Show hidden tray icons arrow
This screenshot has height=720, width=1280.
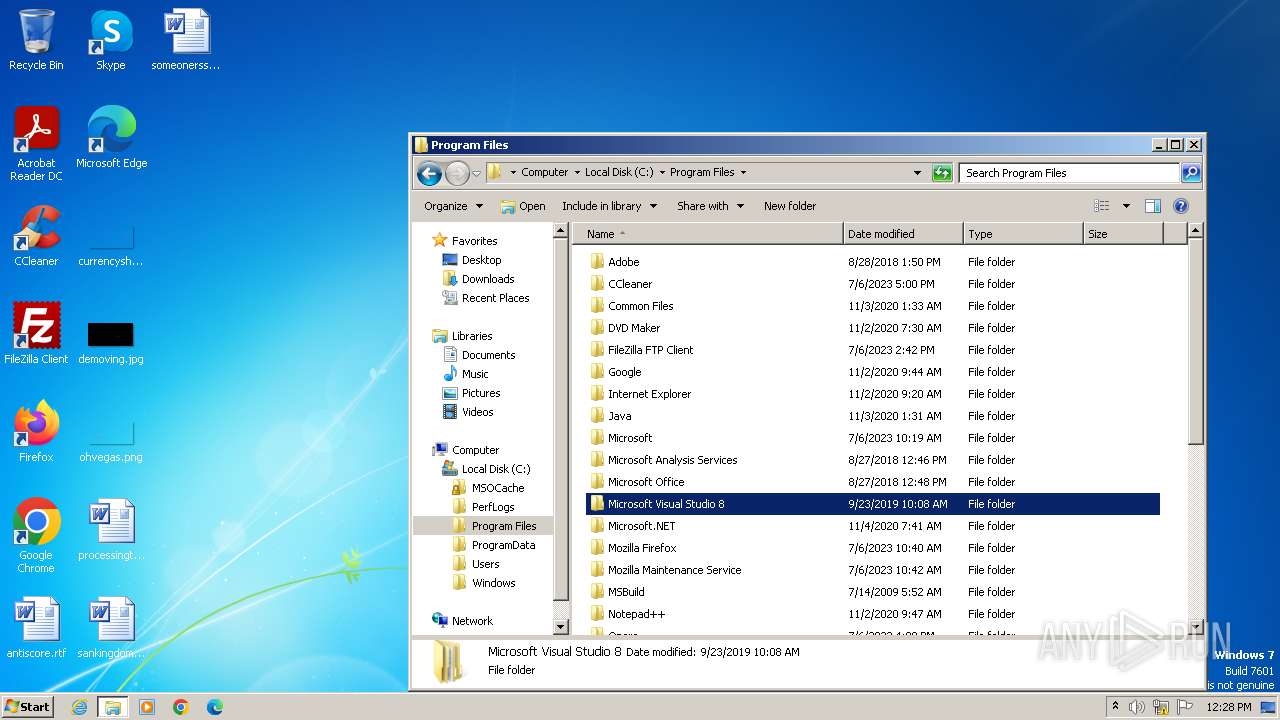point(1115,707)
